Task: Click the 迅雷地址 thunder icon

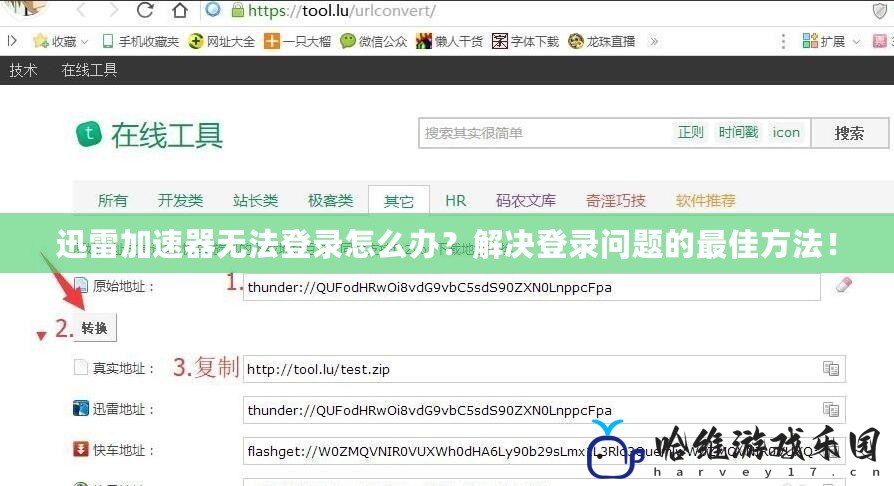Action: point(81,408)
